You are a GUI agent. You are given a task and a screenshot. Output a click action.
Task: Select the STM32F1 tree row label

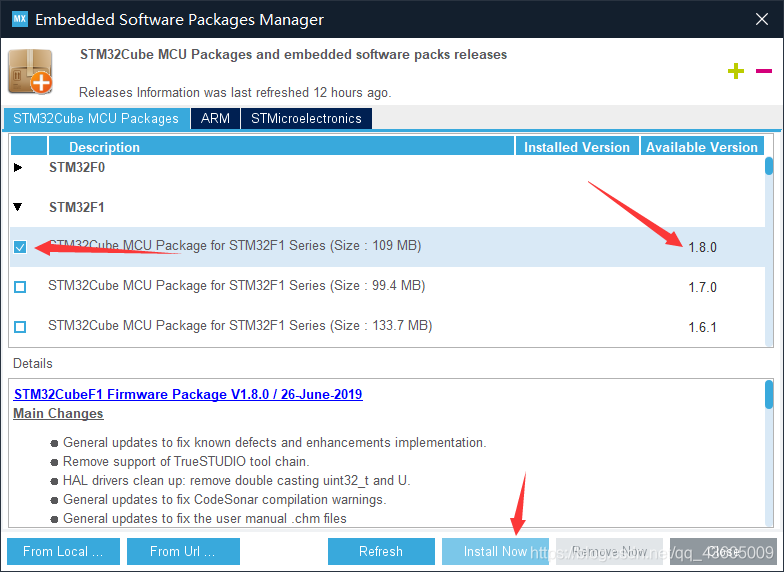point(77,207)
